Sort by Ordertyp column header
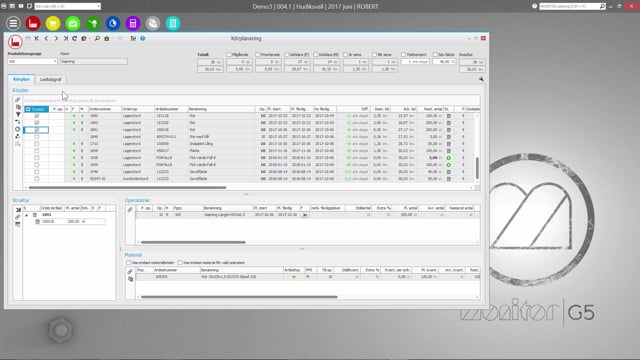 point(138,109)
